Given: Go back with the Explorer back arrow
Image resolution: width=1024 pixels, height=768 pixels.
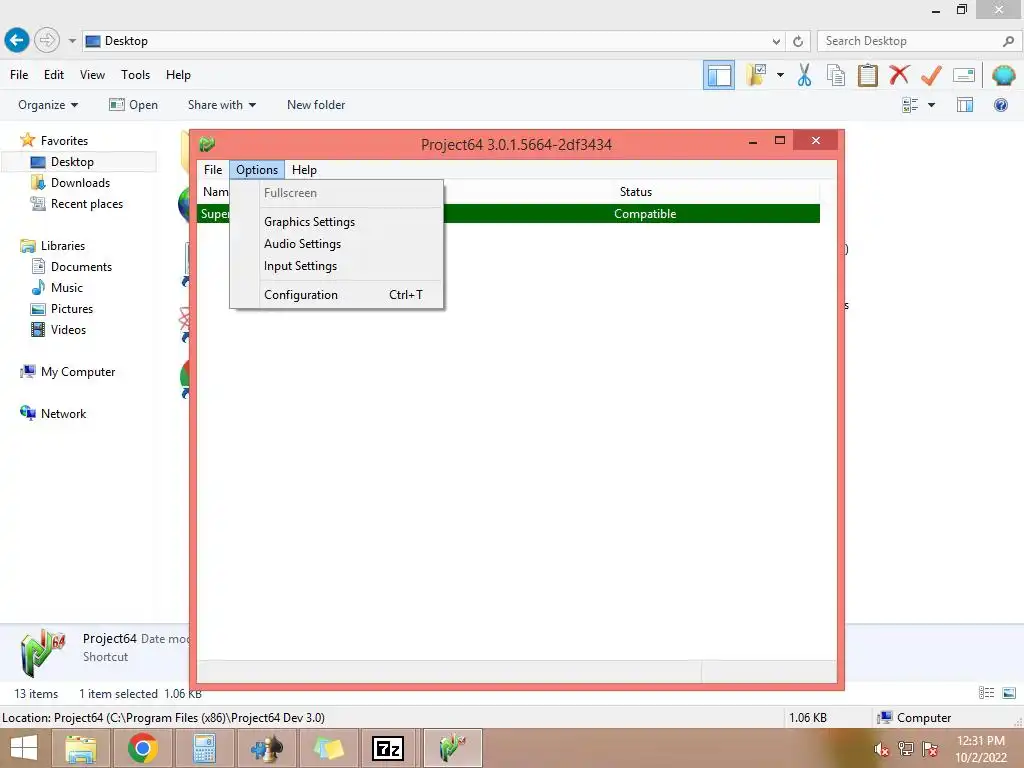Looking at the screenshot, I should tap(17, 40).
